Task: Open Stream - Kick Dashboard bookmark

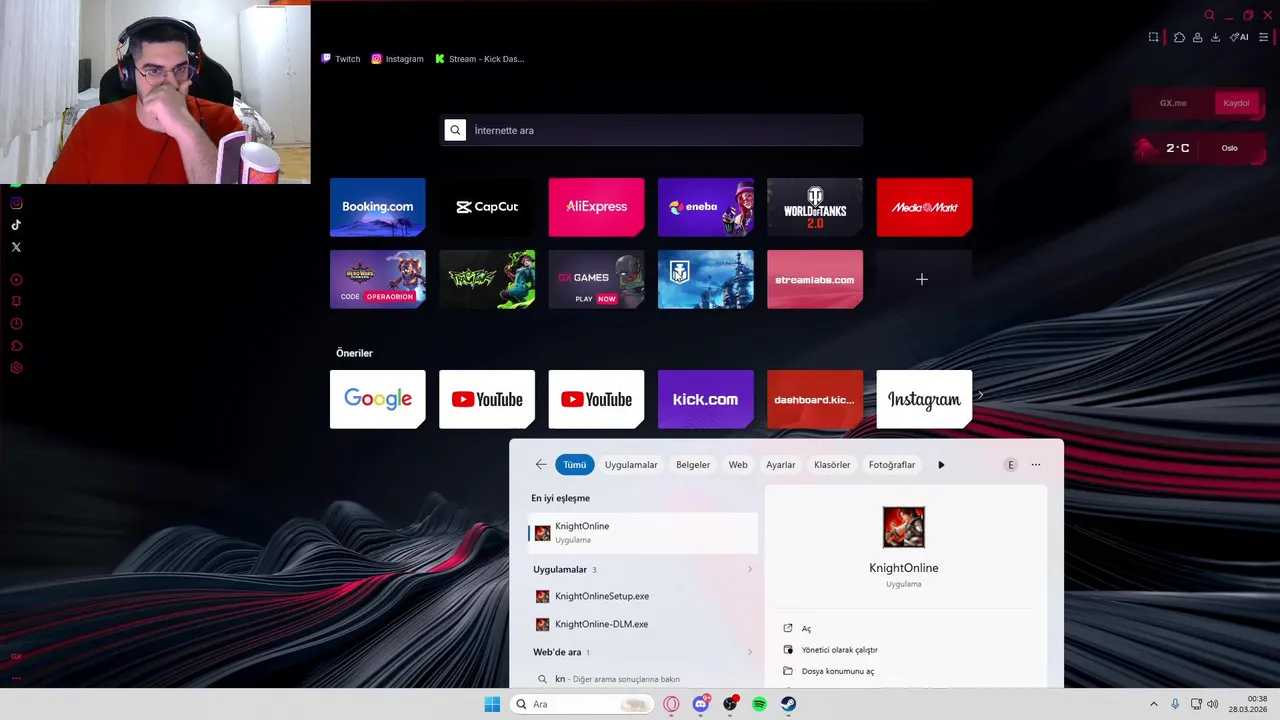Action: (479, 59)
